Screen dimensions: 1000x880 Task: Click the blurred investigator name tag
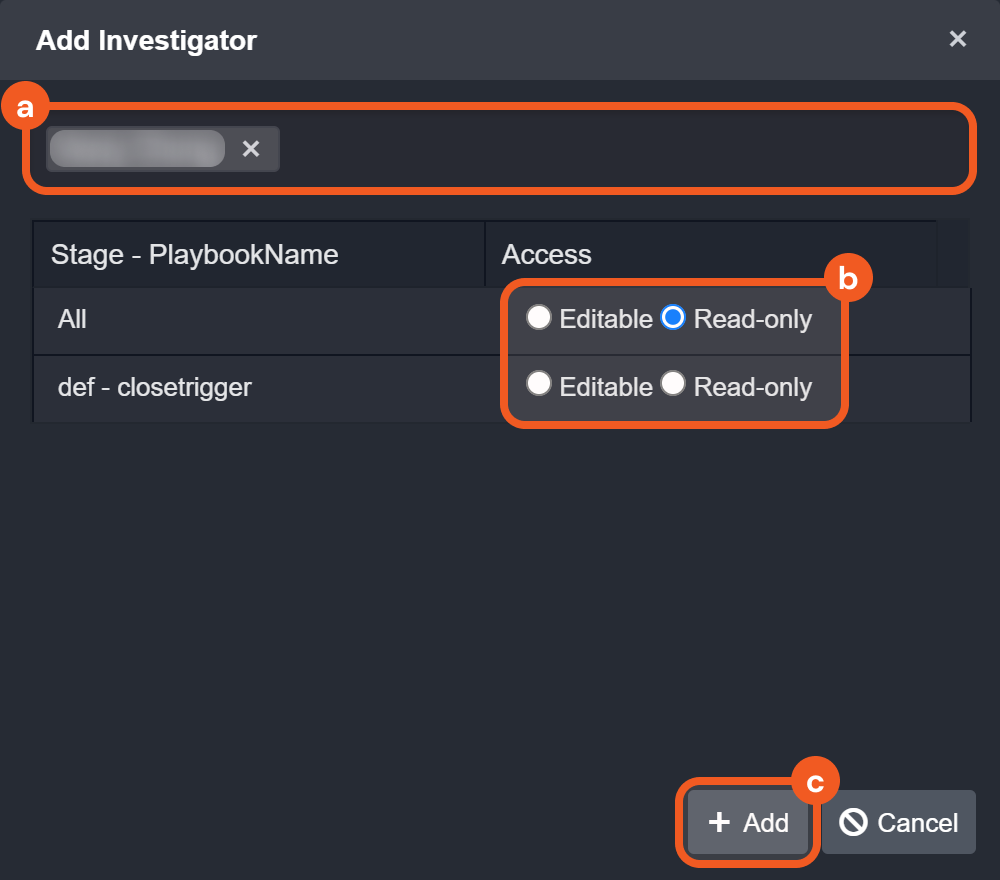pos(137,149)
